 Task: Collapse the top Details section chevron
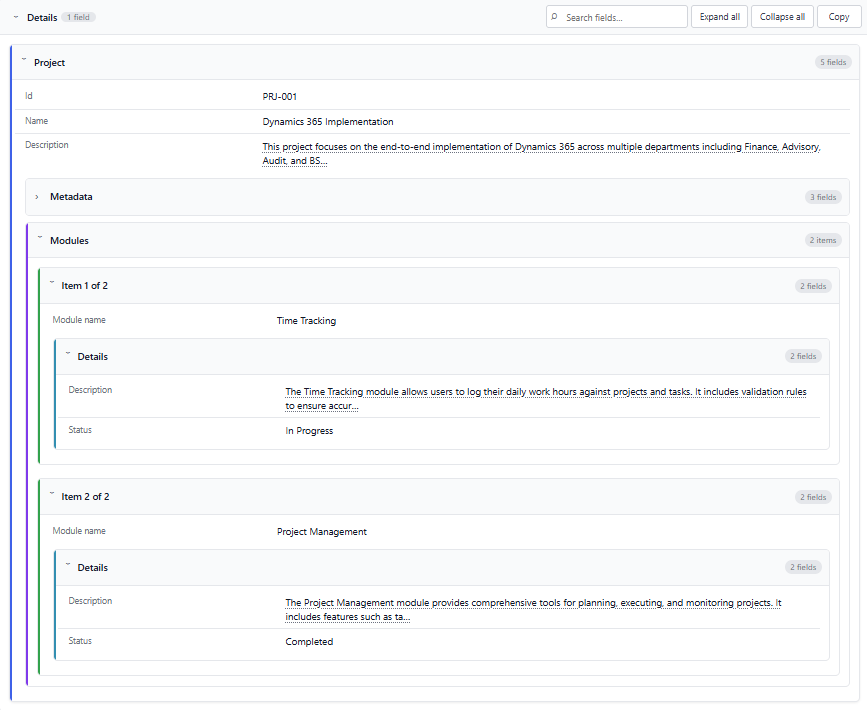tap(16, 17)
